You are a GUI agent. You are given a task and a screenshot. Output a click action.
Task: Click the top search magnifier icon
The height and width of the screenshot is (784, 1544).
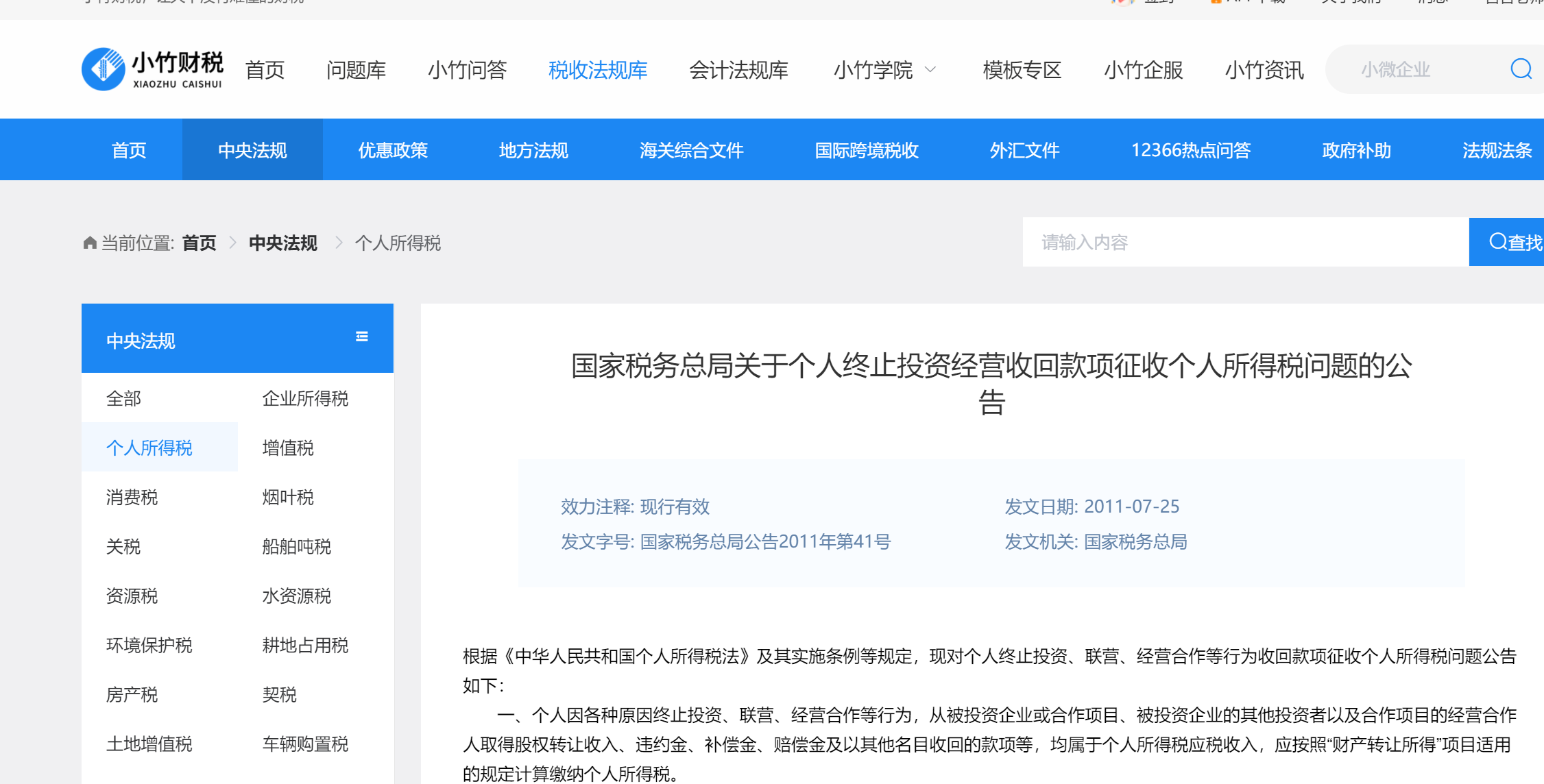[x=1521, y=69]
